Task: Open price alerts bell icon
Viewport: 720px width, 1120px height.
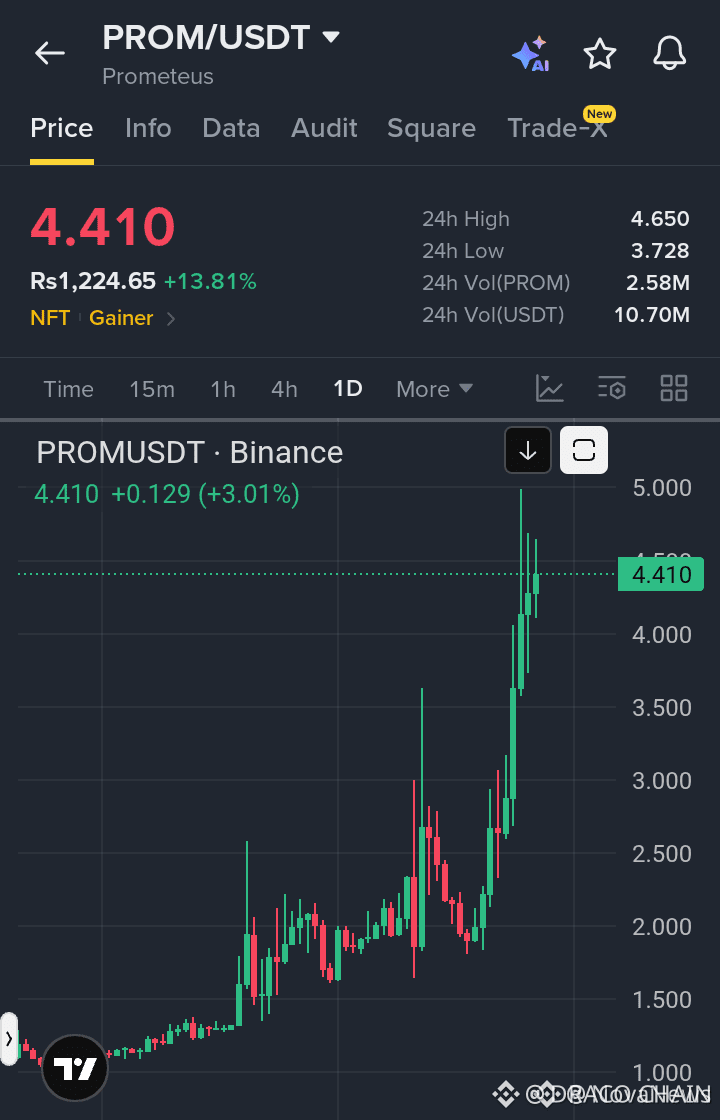Action: (669, 54)
